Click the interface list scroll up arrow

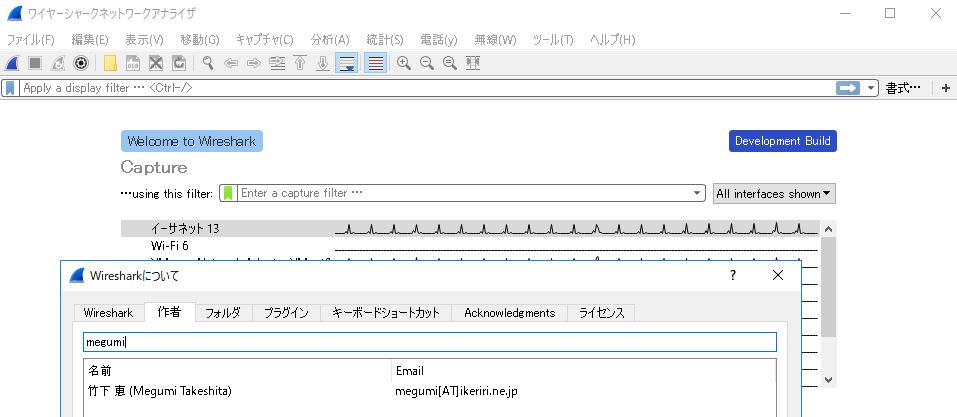point(828,229)
